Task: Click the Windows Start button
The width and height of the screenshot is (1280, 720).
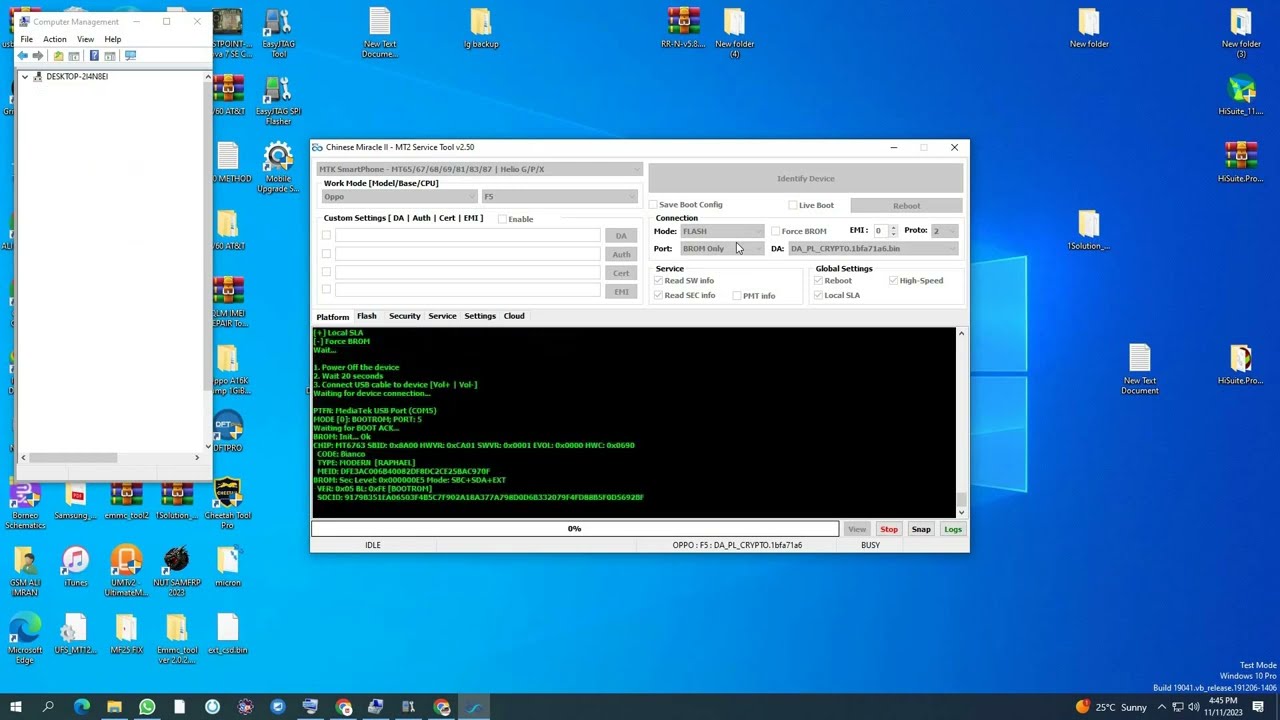Action: [x=15, y=707]
